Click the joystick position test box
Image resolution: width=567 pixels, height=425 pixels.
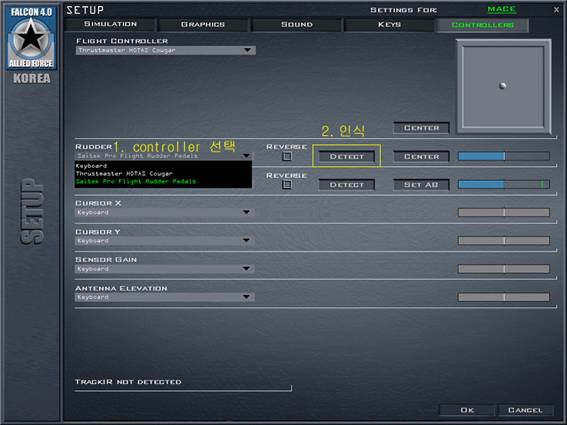click(x=504, y=86)
